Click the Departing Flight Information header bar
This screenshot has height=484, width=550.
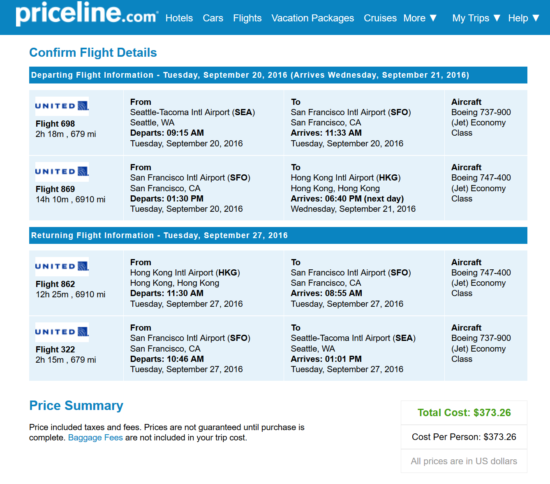[x=278, y=75]
